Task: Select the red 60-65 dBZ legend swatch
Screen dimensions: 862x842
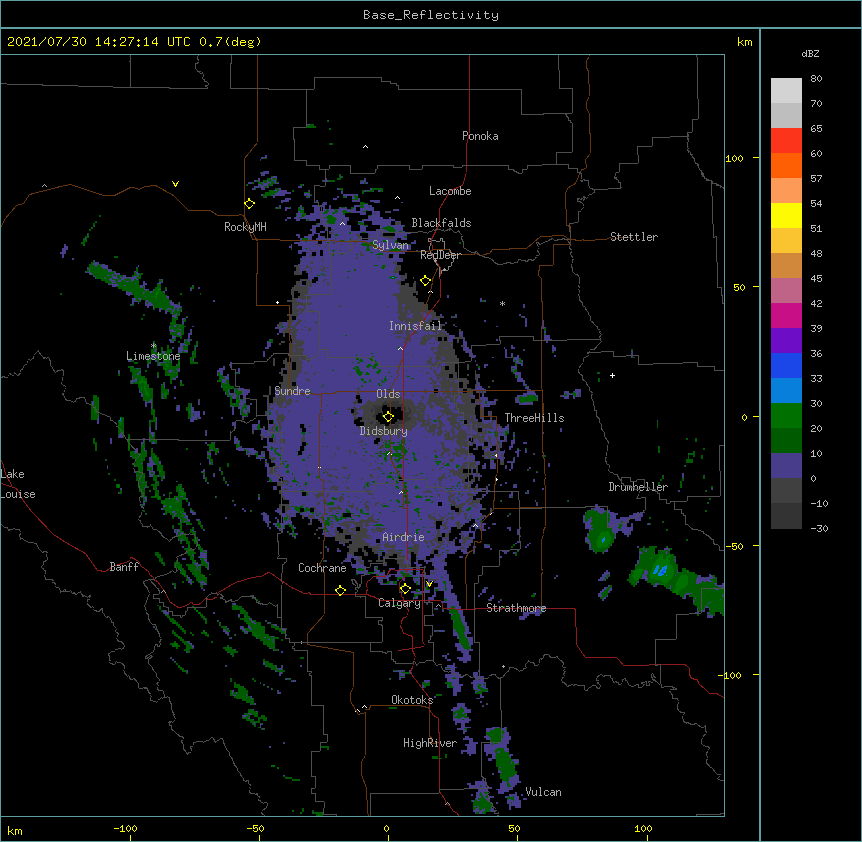Action: (x=786, y=140)
